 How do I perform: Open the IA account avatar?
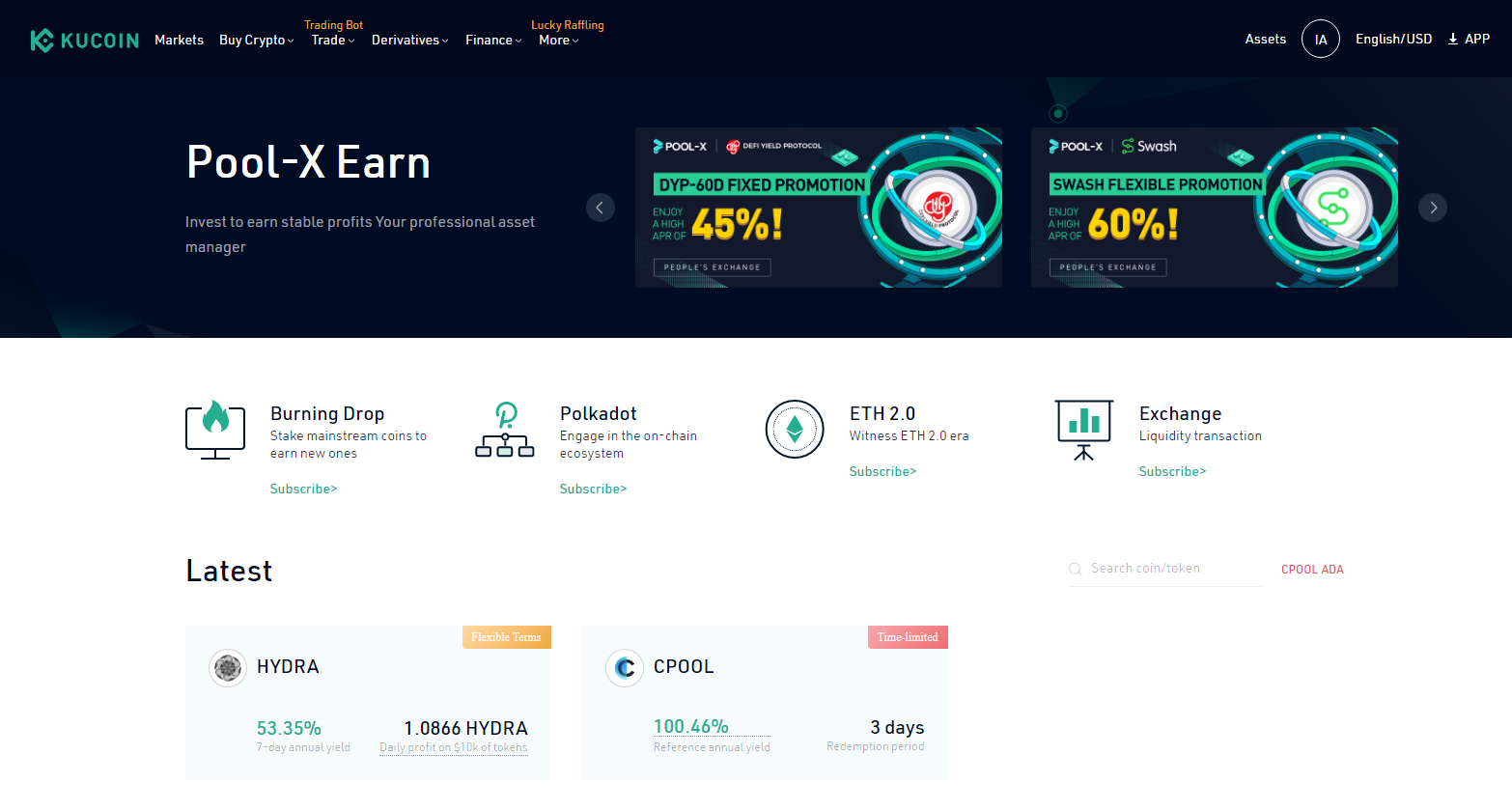point(1321,40)
